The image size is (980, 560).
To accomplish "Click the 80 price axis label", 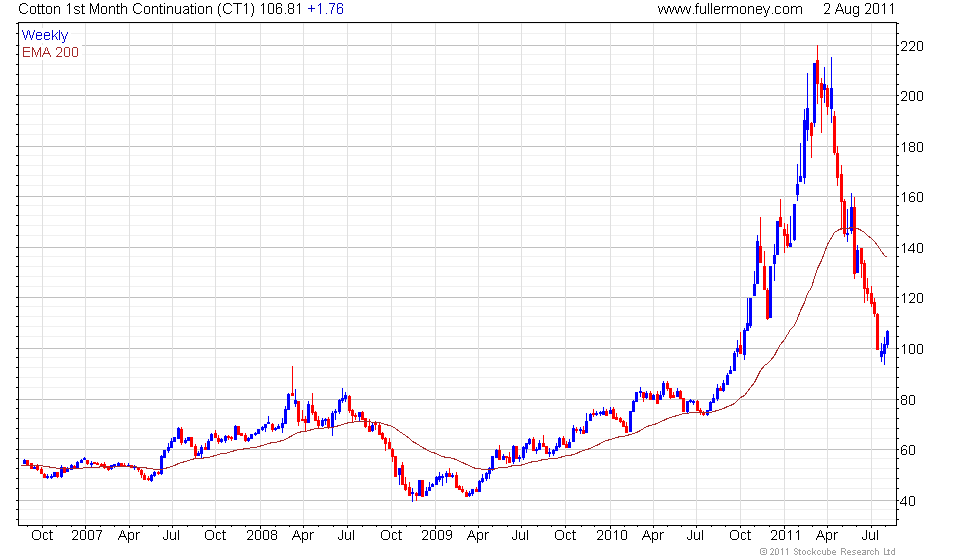I will (x=908, y=400).
